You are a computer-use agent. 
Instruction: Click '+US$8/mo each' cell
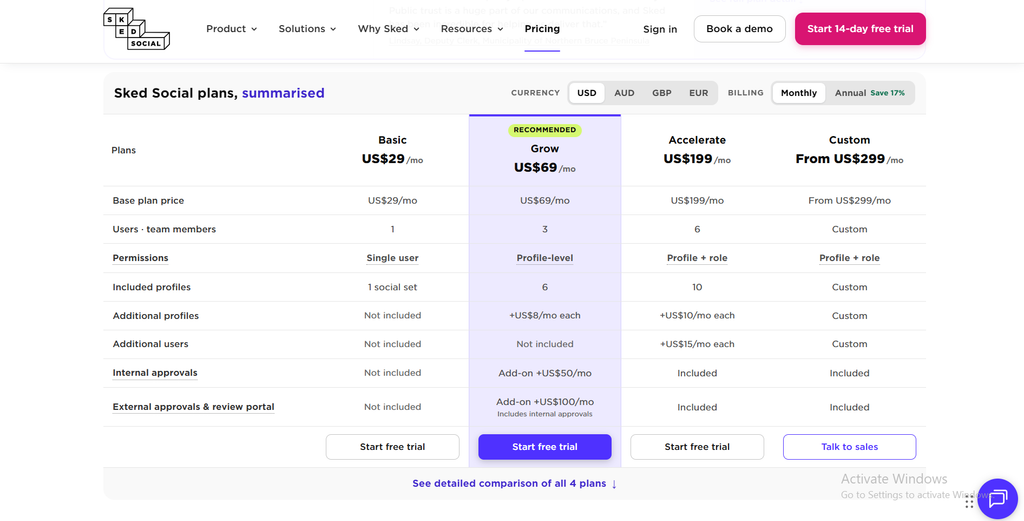tap(545, 315)
